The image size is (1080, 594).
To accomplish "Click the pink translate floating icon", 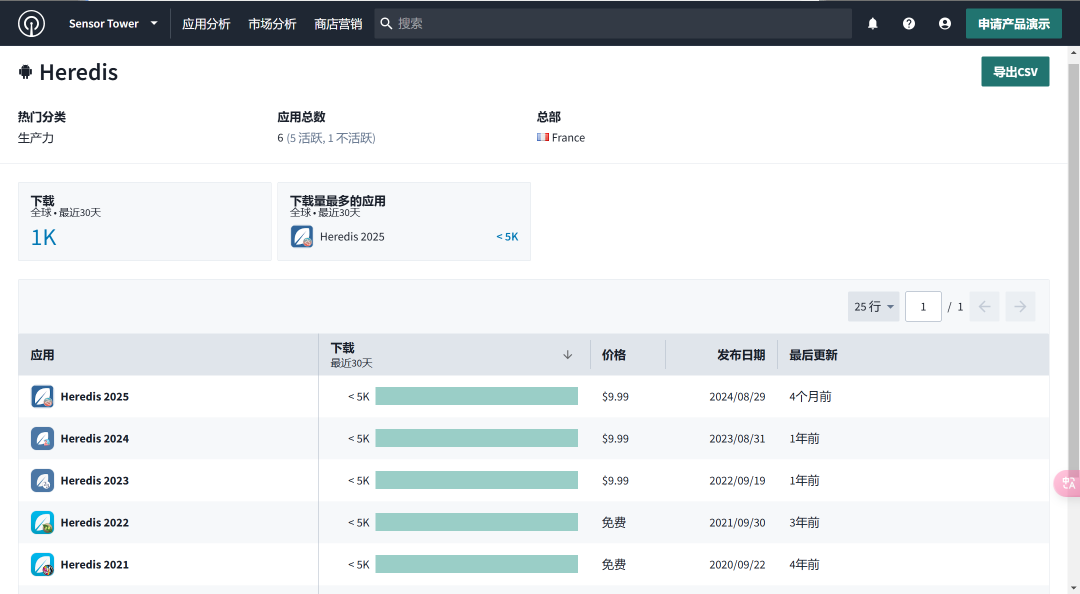I will tap(1067, 483).
